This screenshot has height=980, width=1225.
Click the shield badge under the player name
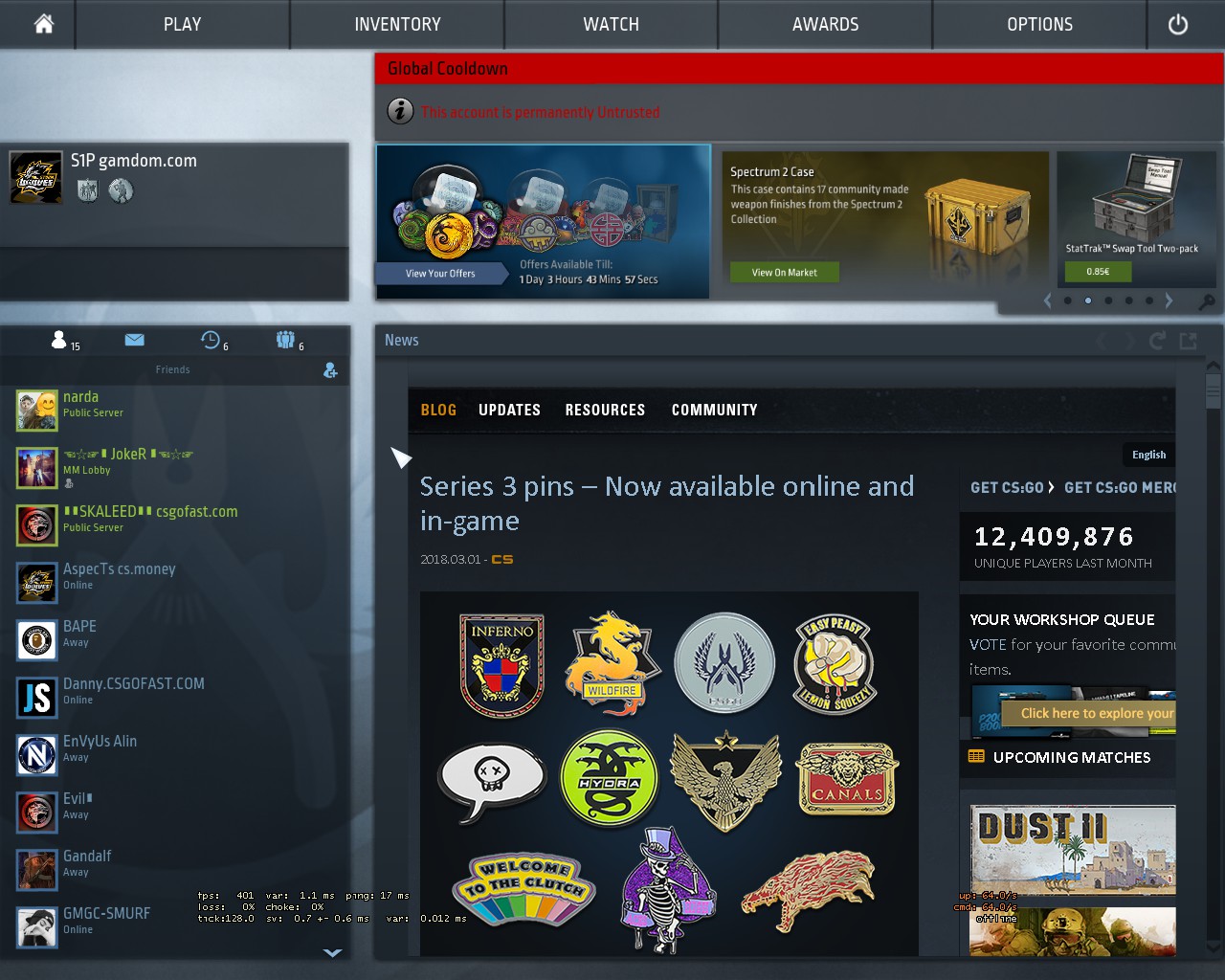point(88,190)
